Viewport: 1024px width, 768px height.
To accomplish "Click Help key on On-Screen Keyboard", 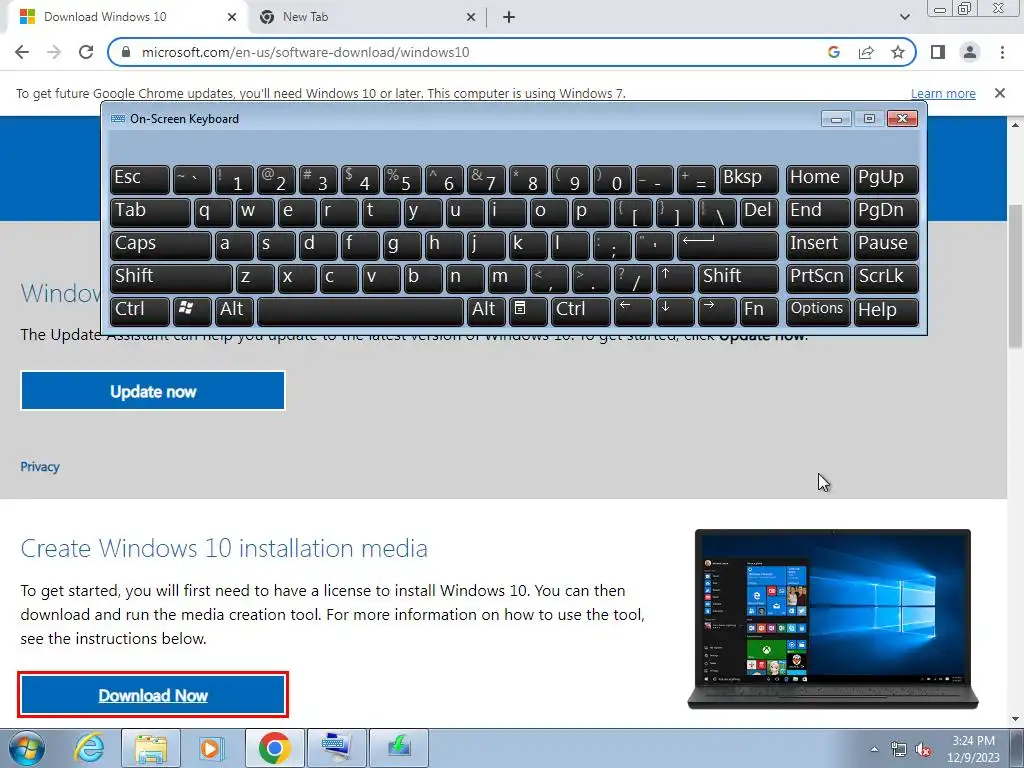I will pos(886,312).
